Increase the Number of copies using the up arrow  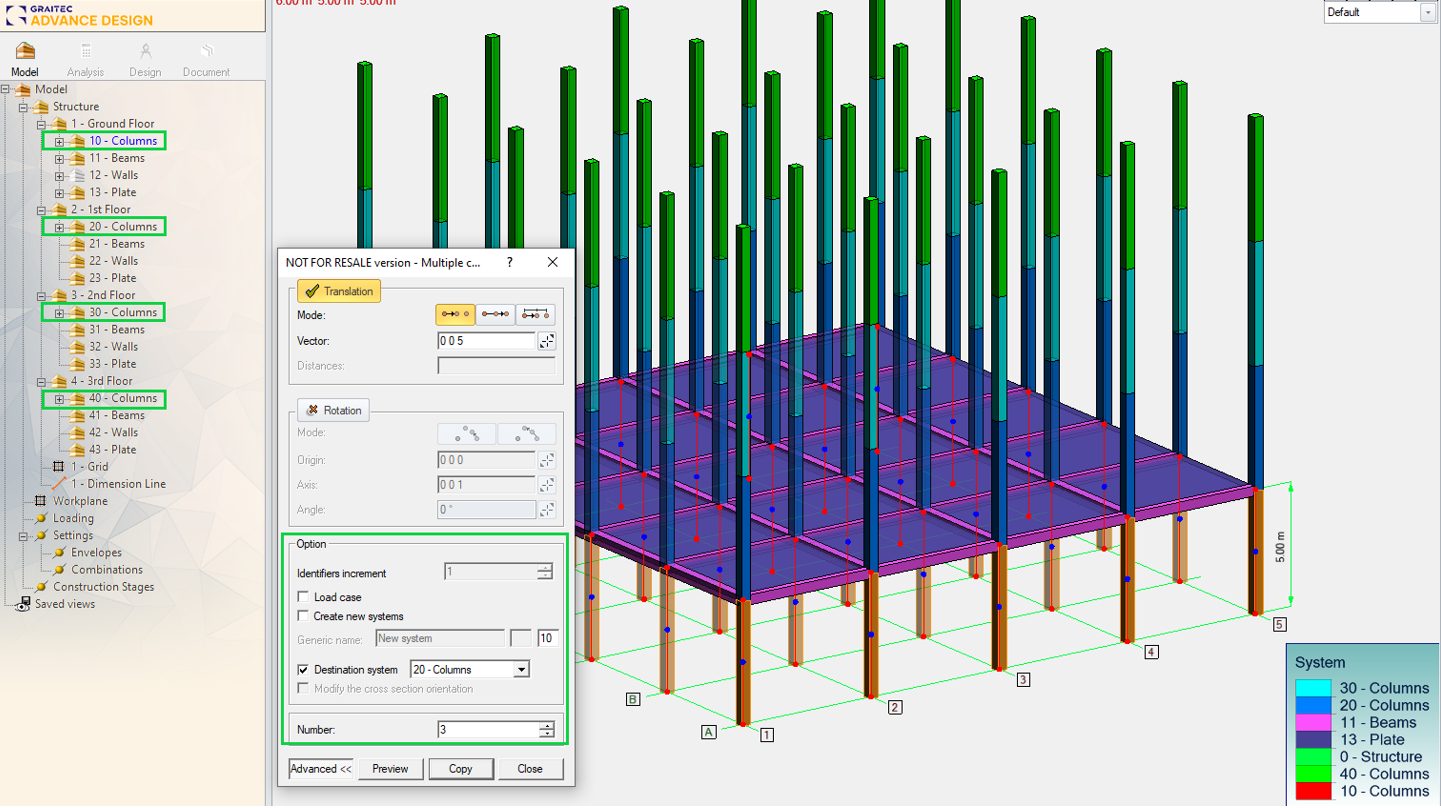[x=546, y=725]
